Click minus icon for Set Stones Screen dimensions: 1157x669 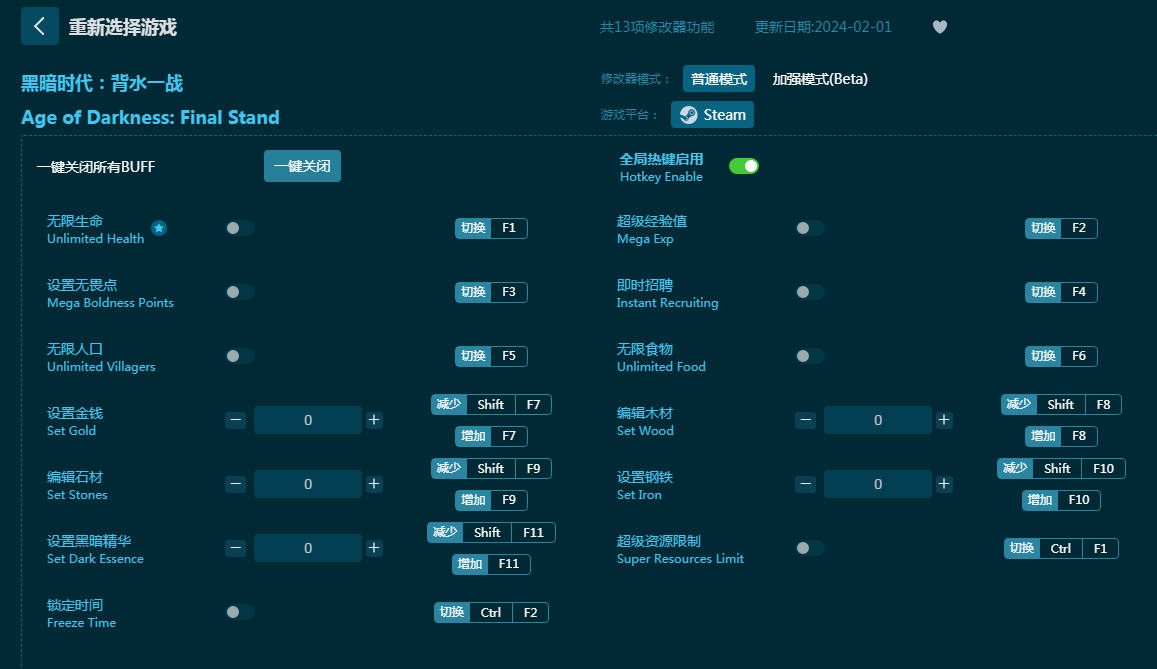236,484
